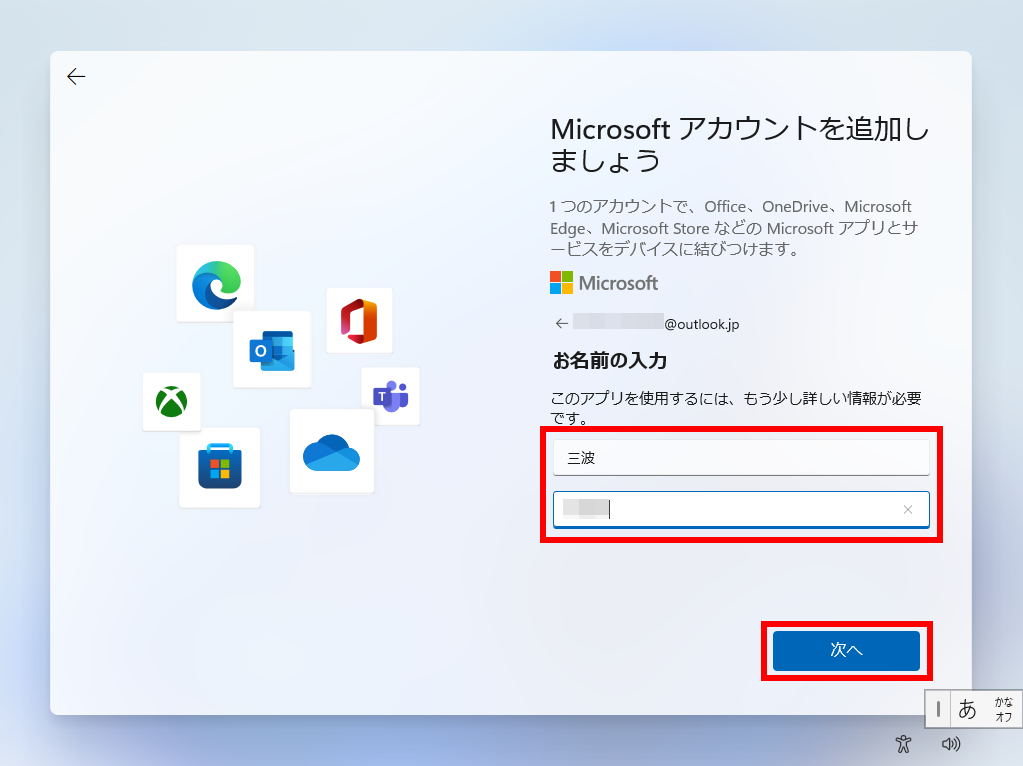Image resolution: width=1023 pixels, height=766 pixels.
Task: Click the second name input field
Action: tap(740, 509)
